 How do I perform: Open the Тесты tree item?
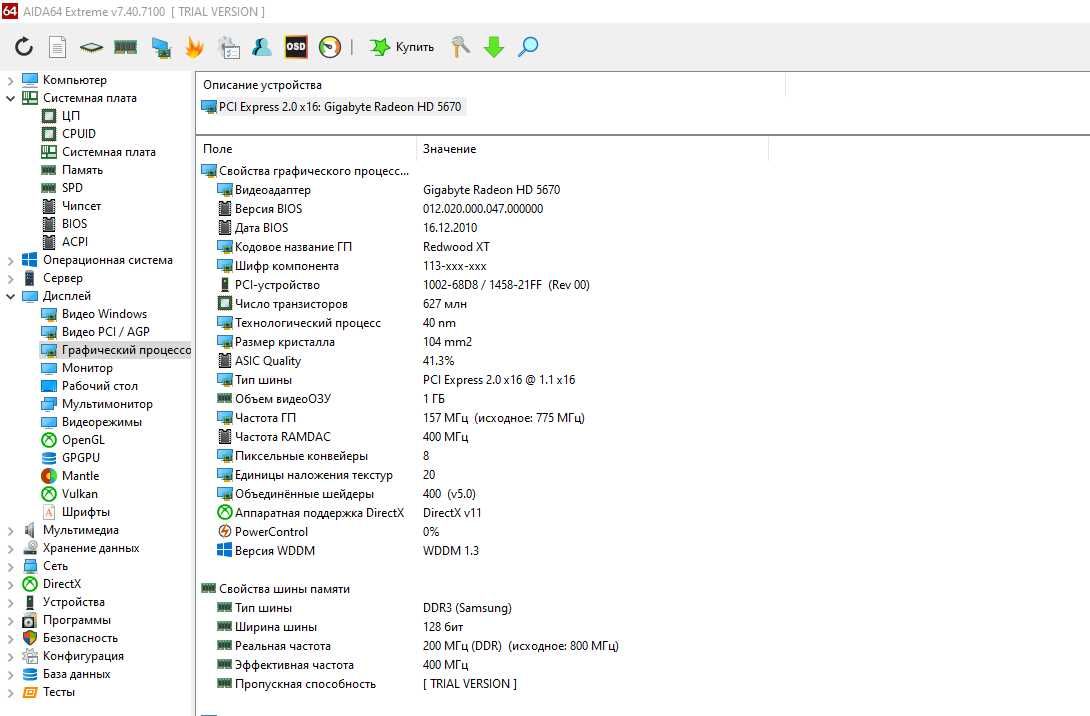coord(49,692)
